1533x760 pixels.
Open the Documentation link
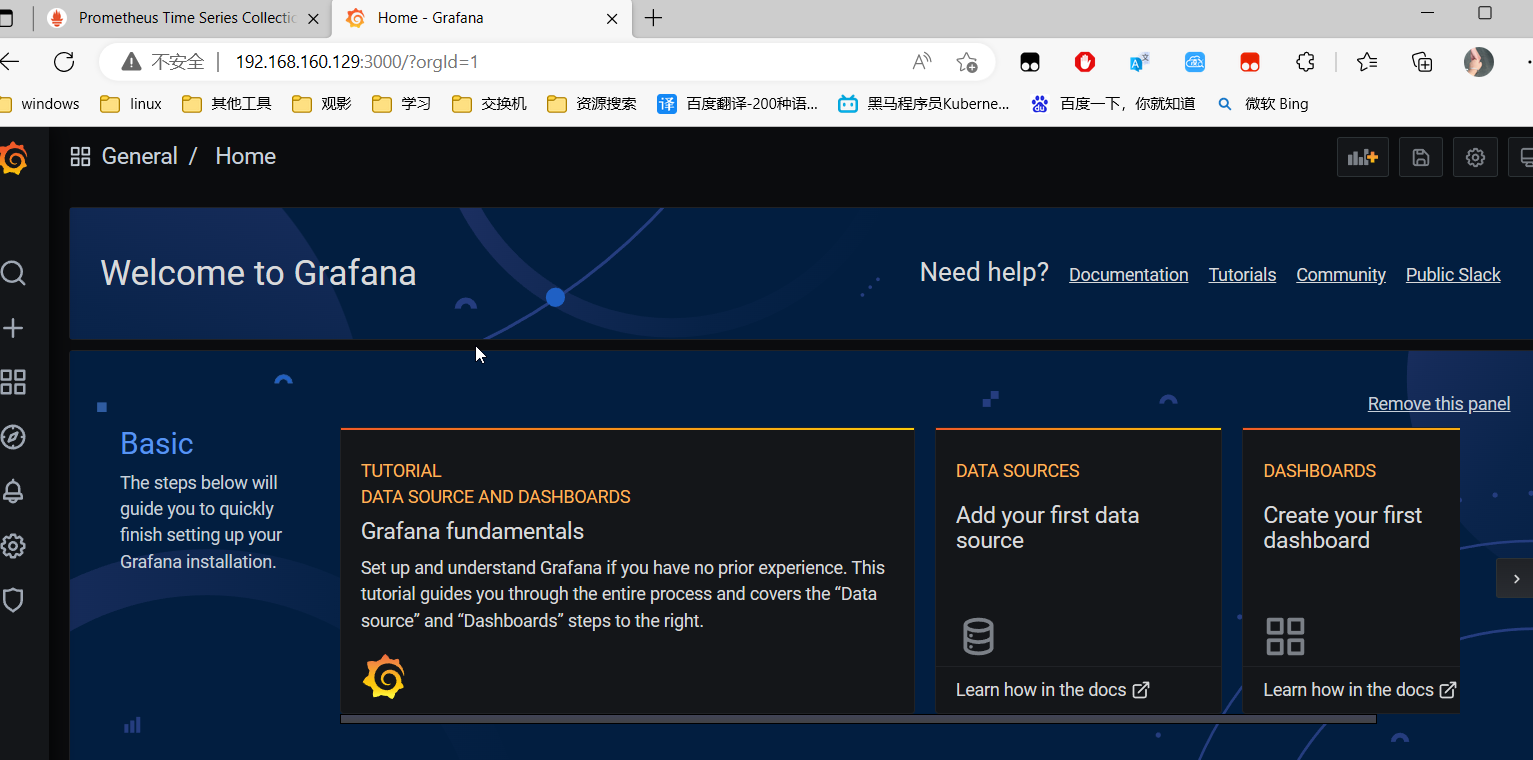(1128, 275)
